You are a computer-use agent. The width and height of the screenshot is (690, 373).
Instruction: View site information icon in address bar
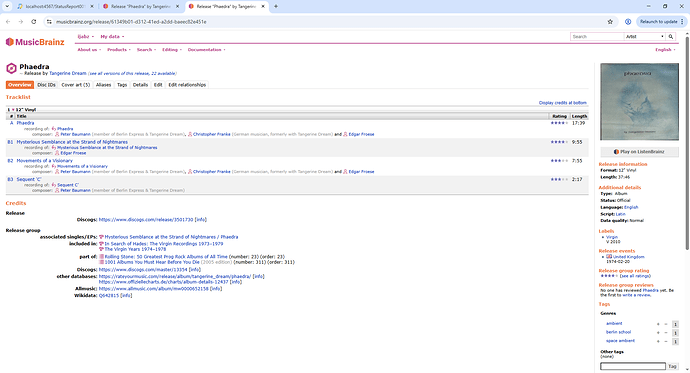pyautogui.click(x=49, y=22)
